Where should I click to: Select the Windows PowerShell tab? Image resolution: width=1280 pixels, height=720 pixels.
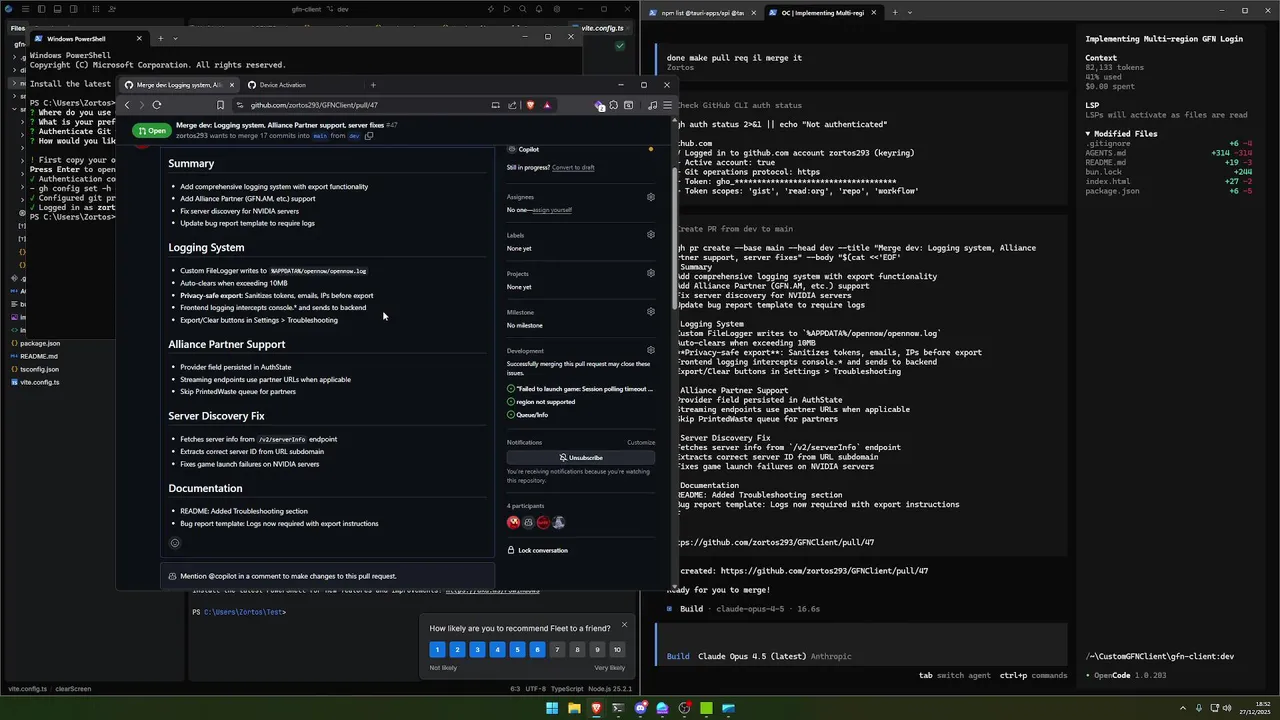point(88,39)
